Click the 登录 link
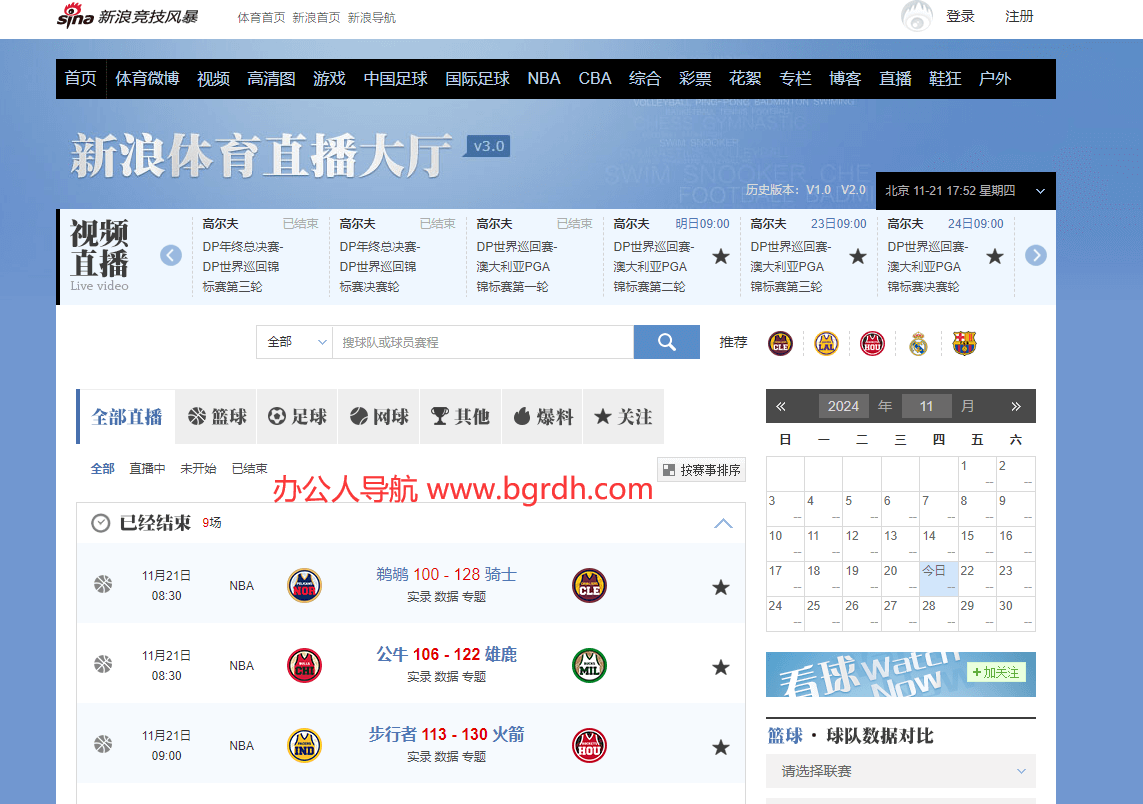Image resolution: width=1143 pixels, height=804 pixels. pos(960,16)
